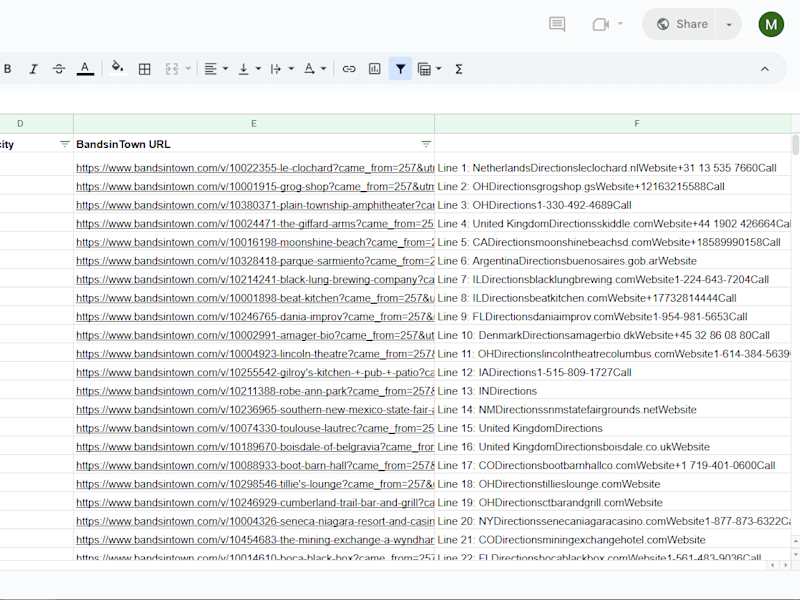Open filter views table icon
Screen dimensions: 800x600
[x=424, y=69]
